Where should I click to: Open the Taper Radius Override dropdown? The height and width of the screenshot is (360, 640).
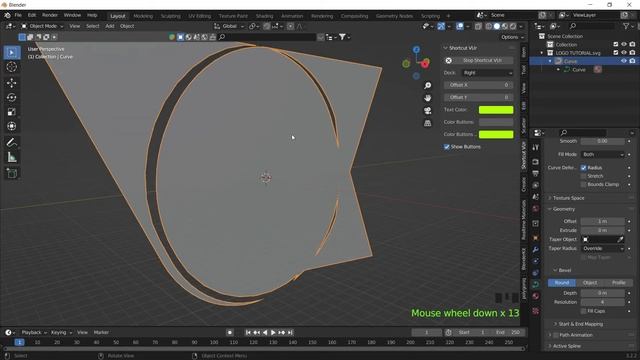pos(602,248)
